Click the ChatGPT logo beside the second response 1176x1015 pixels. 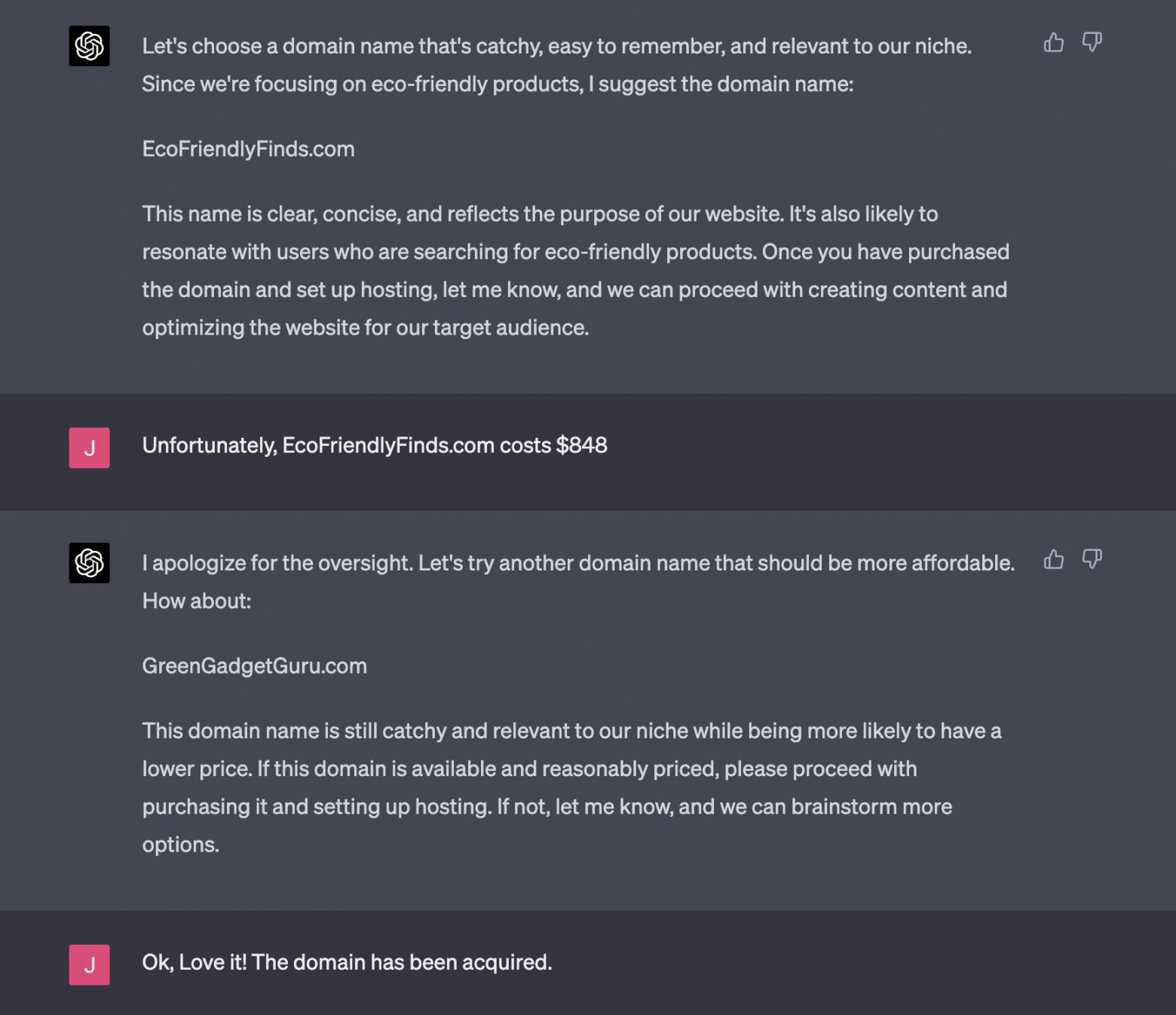[89, 563]
